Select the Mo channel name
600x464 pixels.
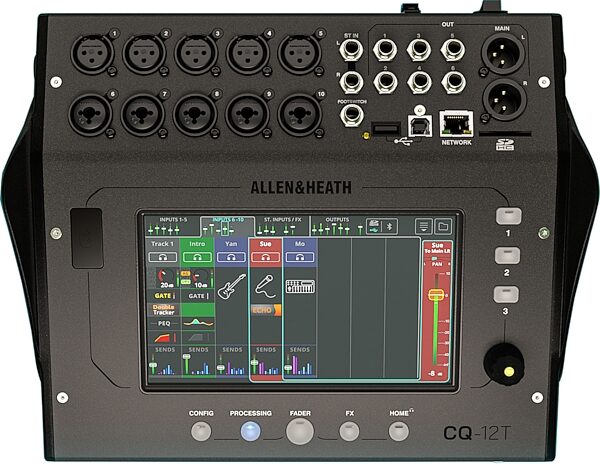300,244
